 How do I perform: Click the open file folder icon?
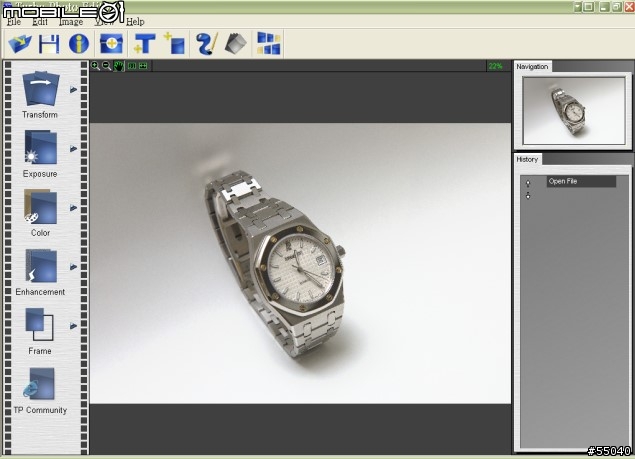[20, 44]
